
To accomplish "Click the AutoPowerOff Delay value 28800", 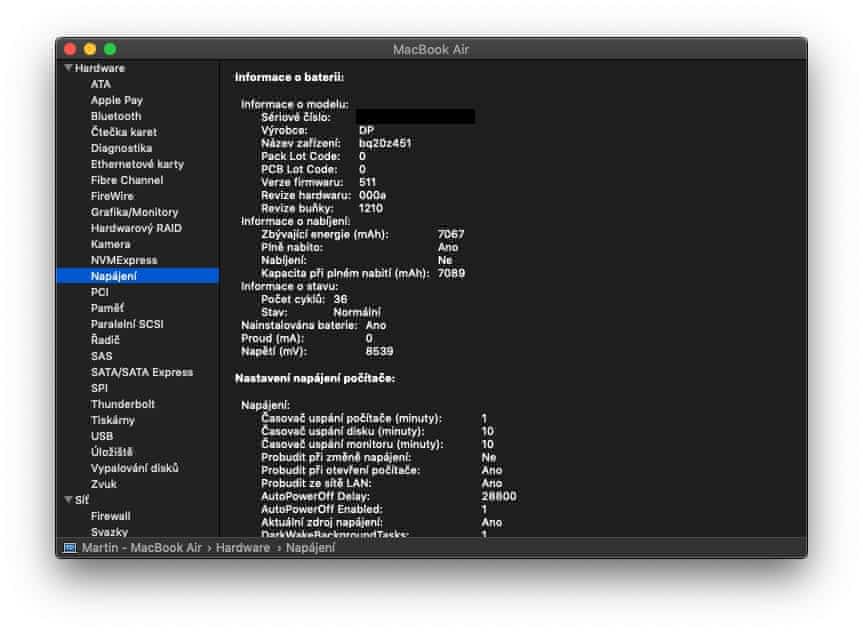I will point(499,496).
